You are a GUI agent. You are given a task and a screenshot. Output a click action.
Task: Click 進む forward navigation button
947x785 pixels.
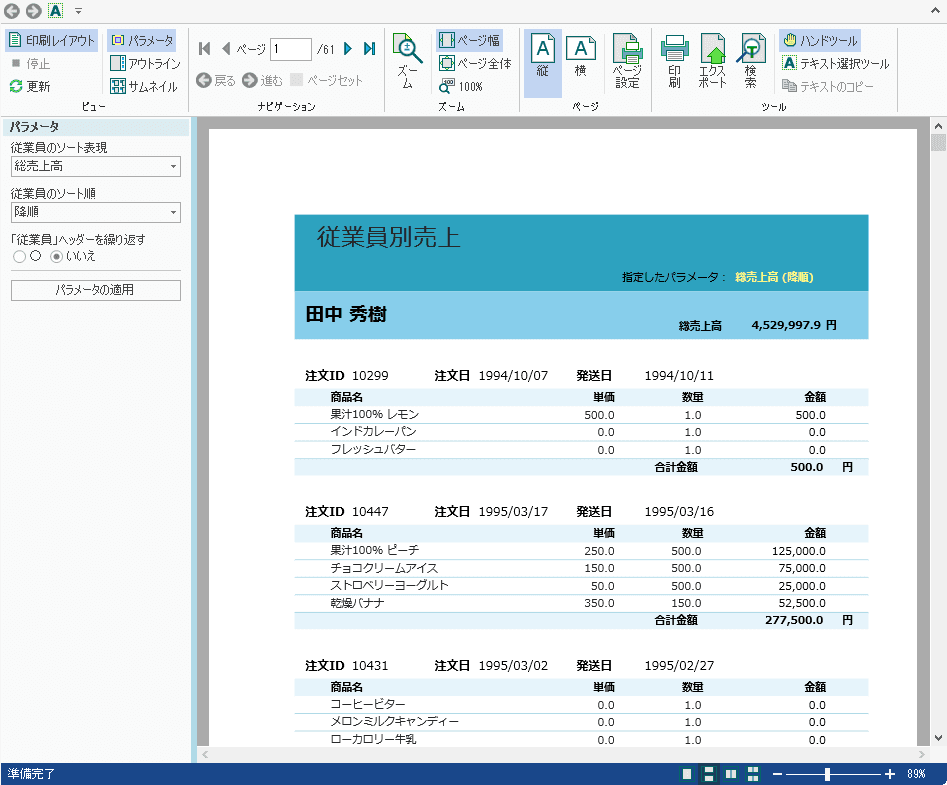(x=263, y=80)
